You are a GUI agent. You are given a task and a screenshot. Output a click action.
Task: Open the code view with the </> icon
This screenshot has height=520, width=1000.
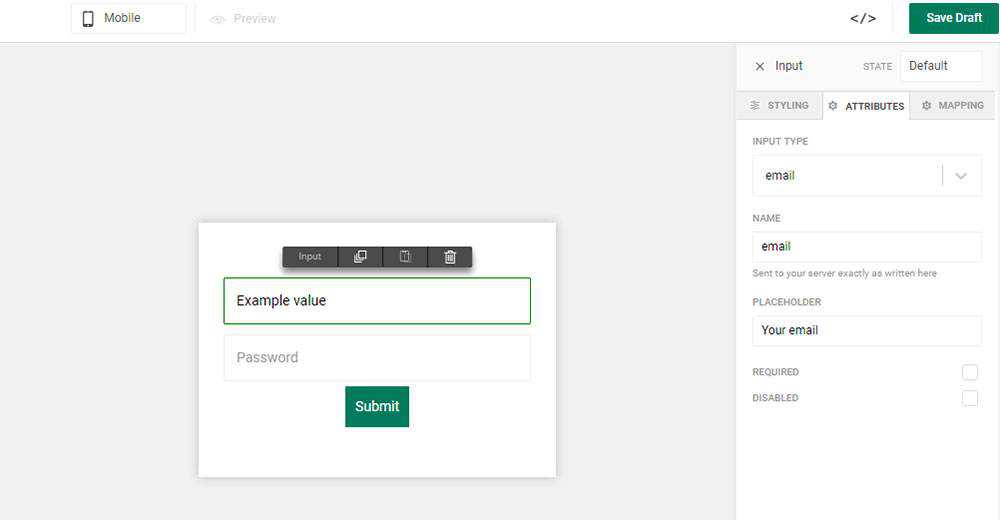[x=863, y=18]
